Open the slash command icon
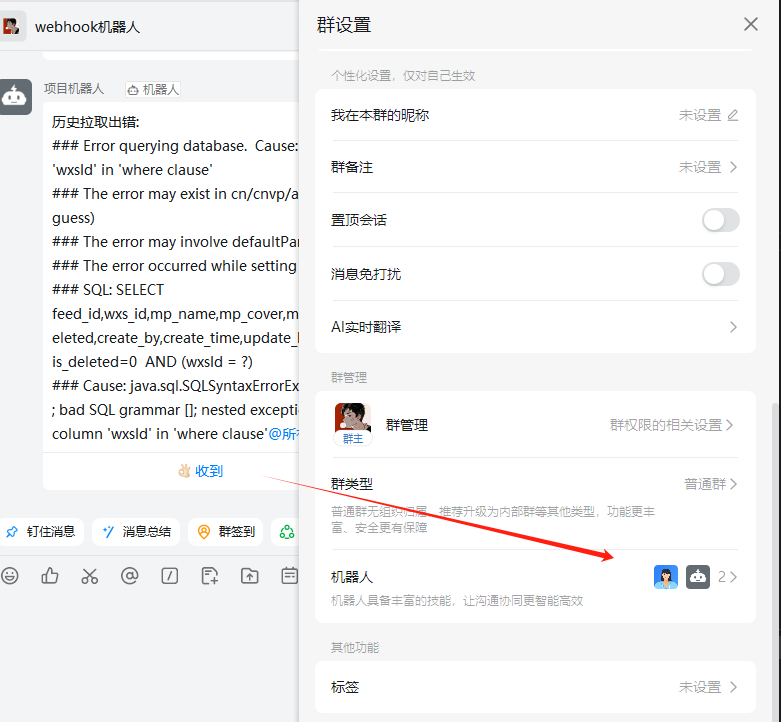This screenshot has width=781, height=722. pos(170,576)
